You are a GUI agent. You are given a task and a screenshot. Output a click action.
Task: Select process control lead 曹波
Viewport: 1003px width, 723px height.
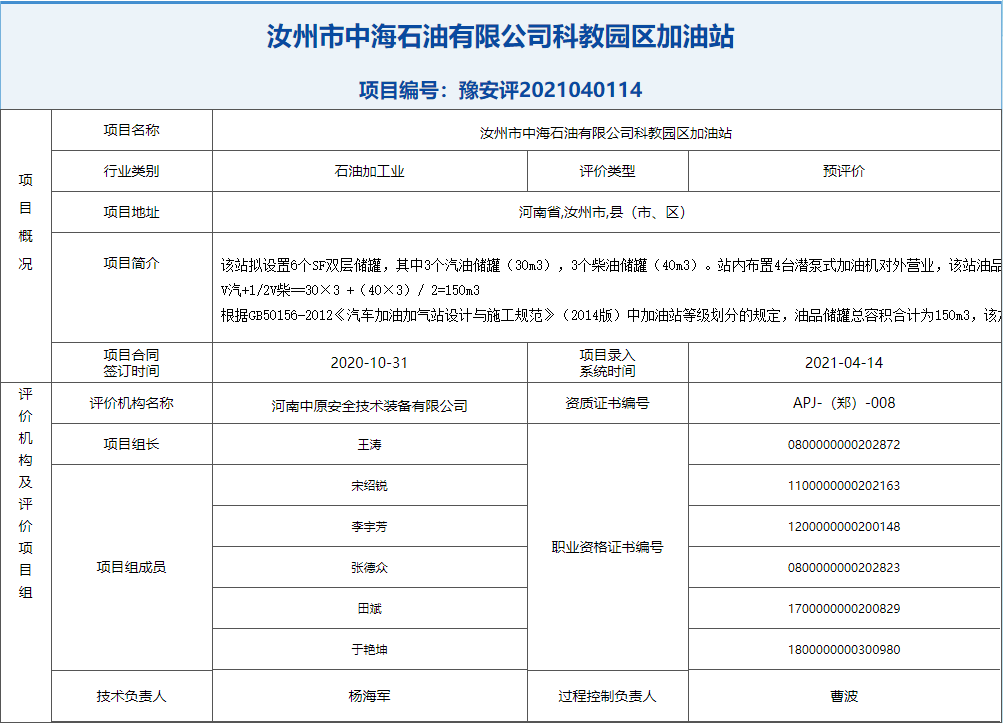(x=844, y=696)
